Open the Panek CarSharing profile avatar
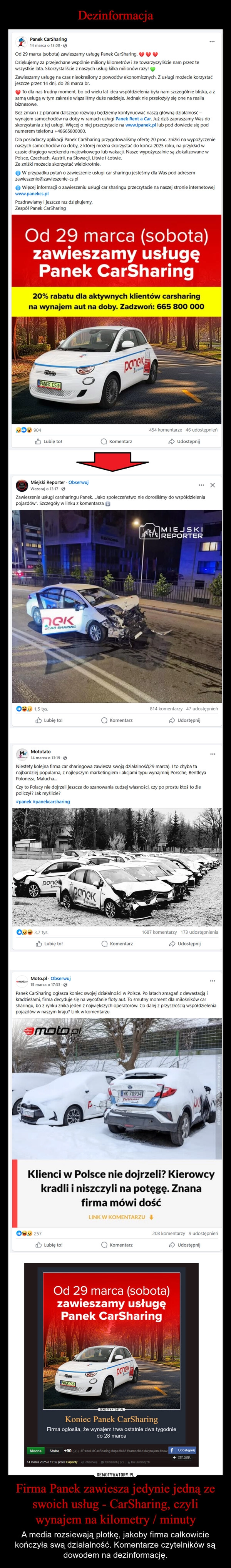This screenshot has height=1568, width=231. click(21, 42)
